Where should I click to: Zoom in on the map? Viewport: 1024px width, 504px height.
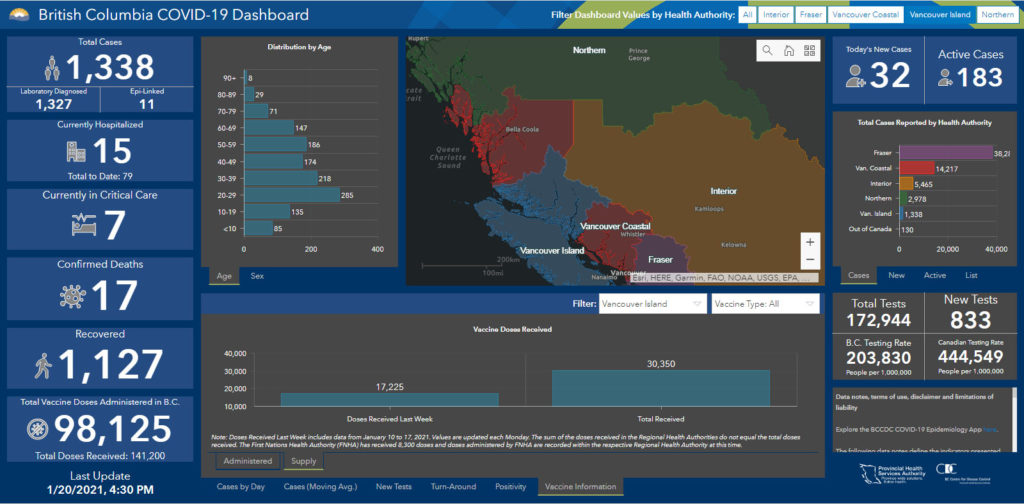(810, 242)
